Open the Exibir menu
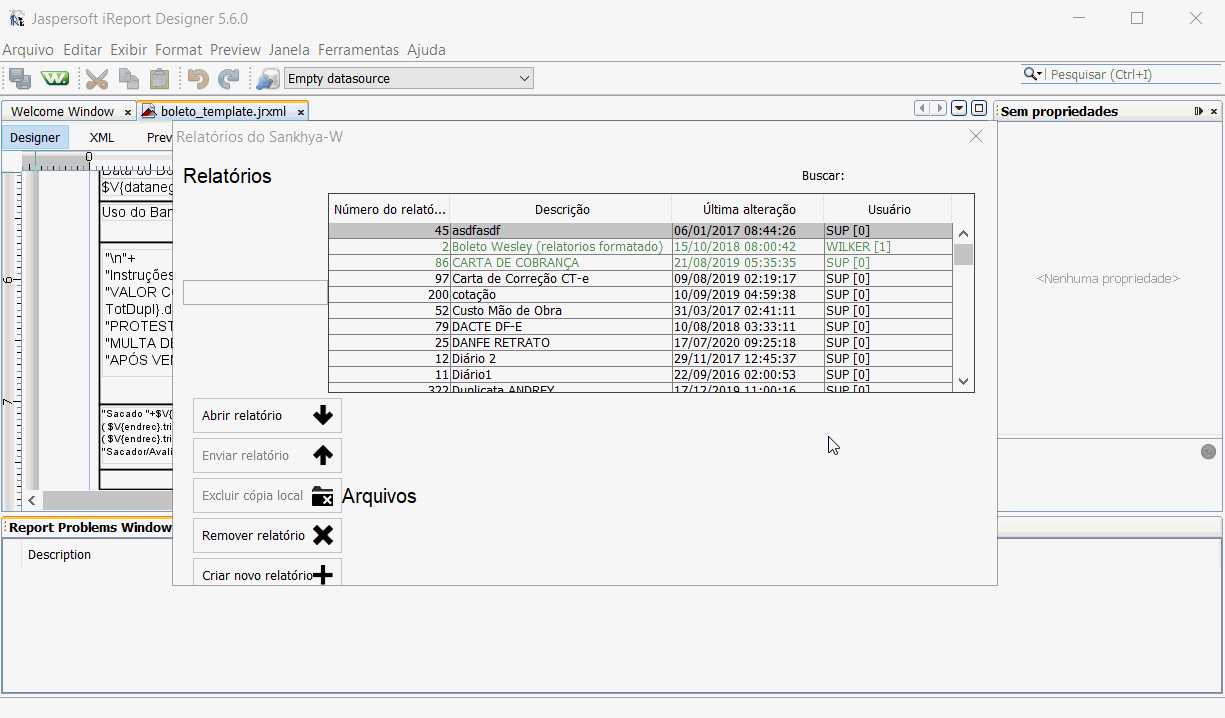The width and height of the screenshot is (1225, 718). click(129, 49)
